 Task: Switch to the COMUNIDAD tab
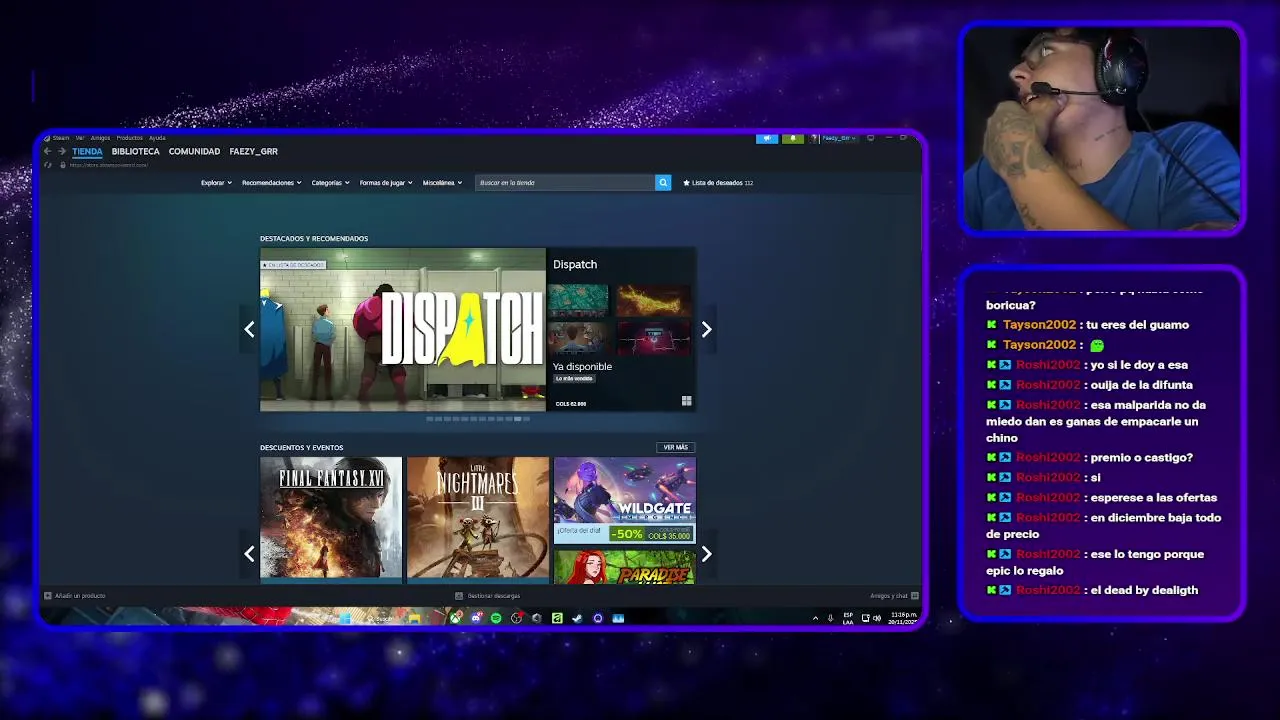pos(194,151)
